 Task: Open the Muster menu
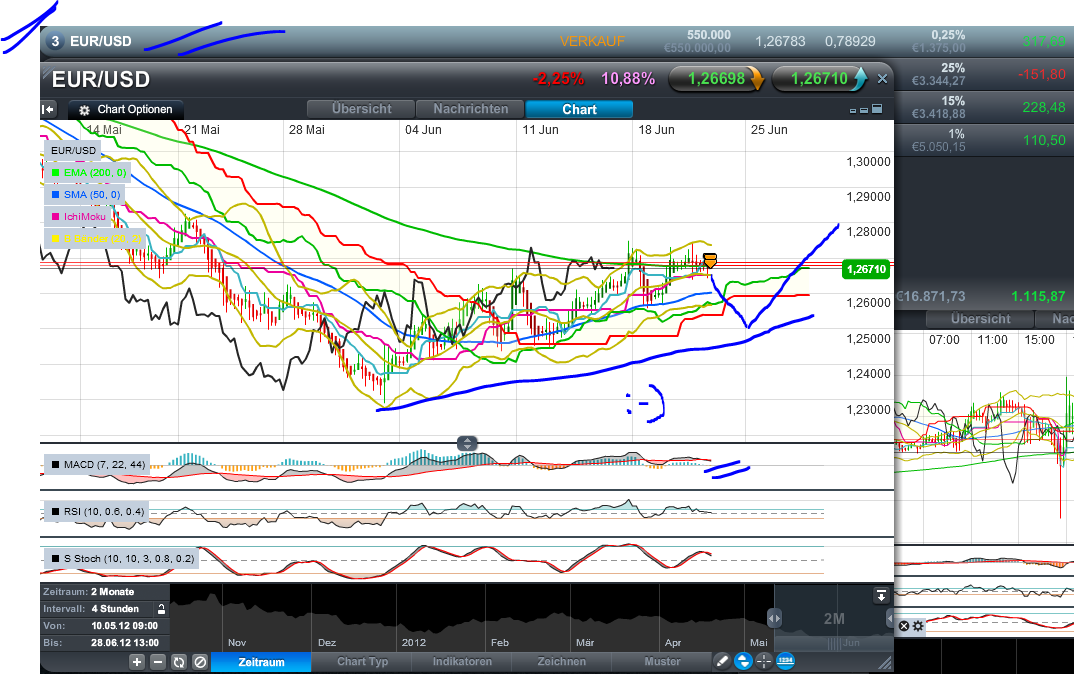tap(662, 662)
